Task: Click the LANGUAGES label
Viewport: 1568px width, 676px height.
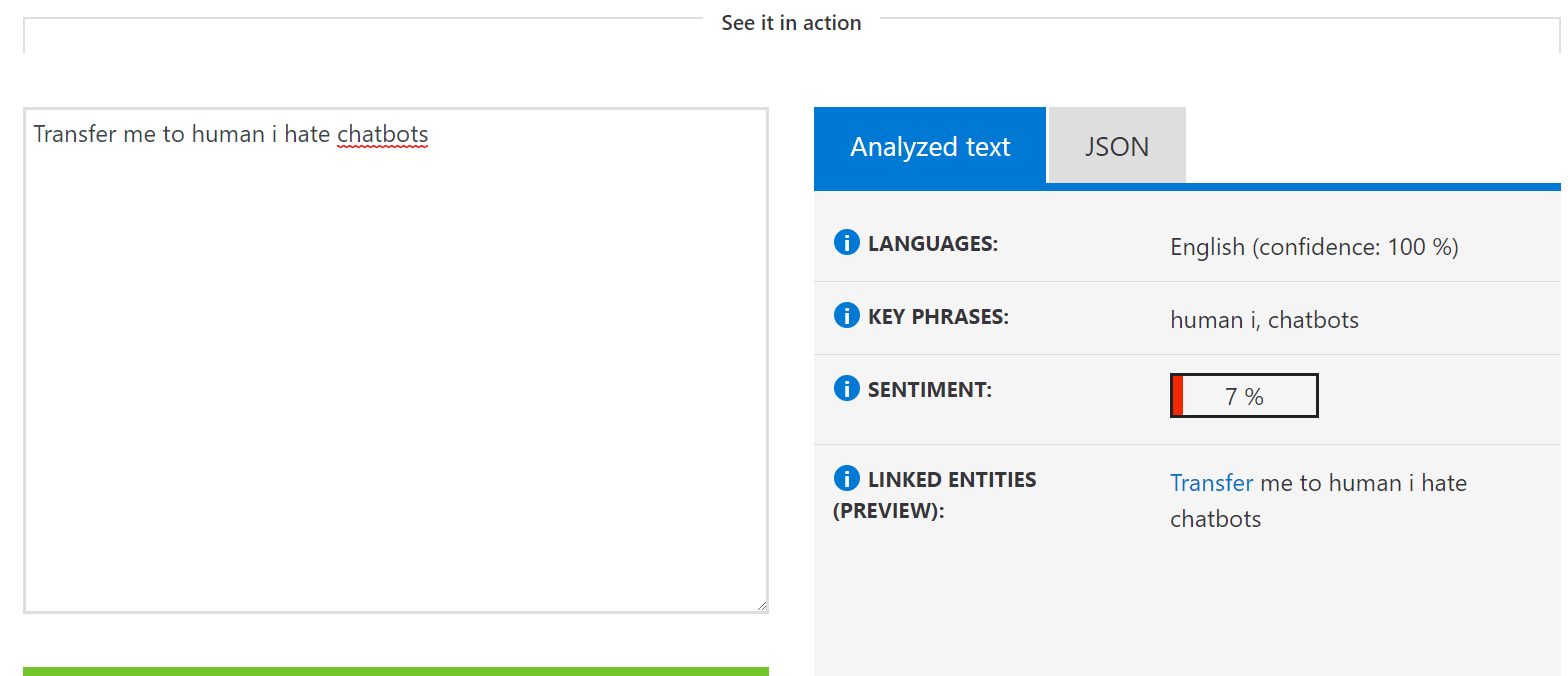Action: coord(933,243)
